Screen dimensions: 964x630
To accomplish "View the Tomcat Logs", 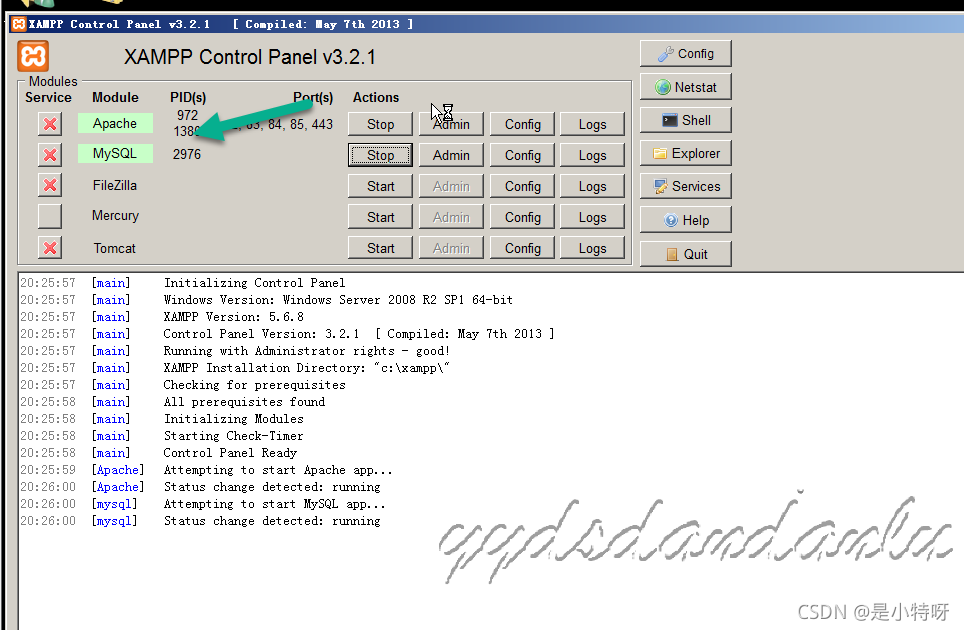I will [x=592, y=248].
